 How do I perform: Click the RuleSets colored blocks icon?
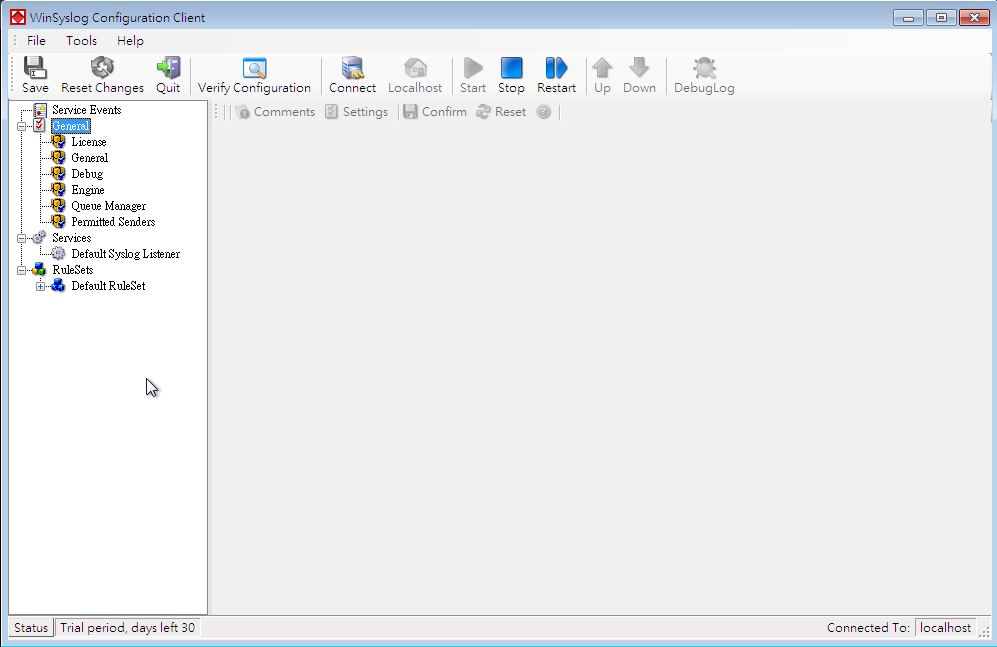pyautogui.click(x=39, y=269)
